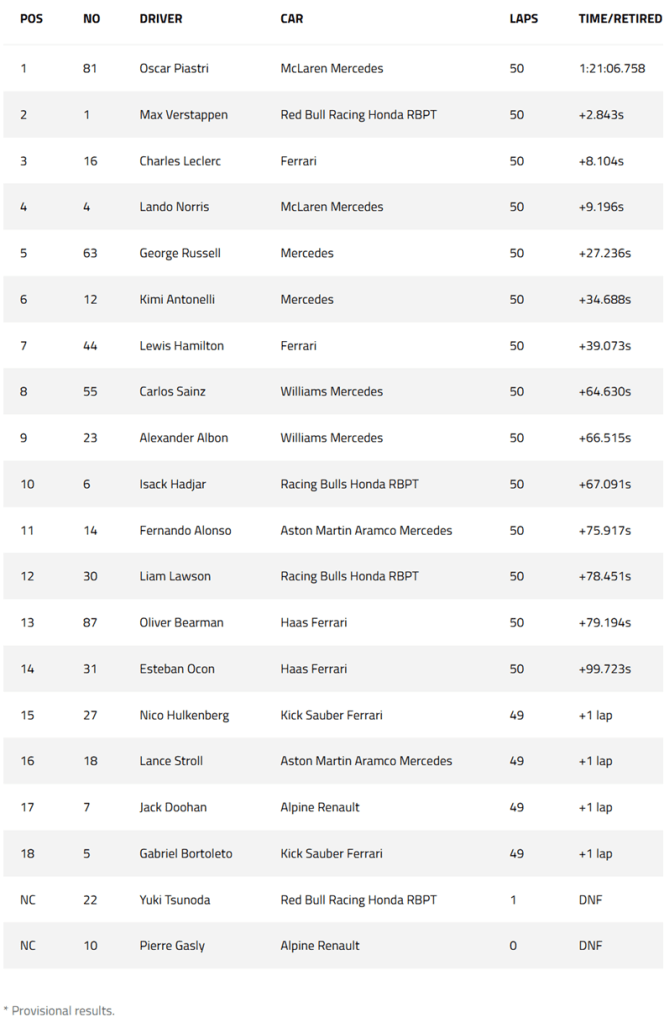Screen dimensions: 664x1023
Task: Click Kimi Antonelli's driver name
Action: point(177,299)
